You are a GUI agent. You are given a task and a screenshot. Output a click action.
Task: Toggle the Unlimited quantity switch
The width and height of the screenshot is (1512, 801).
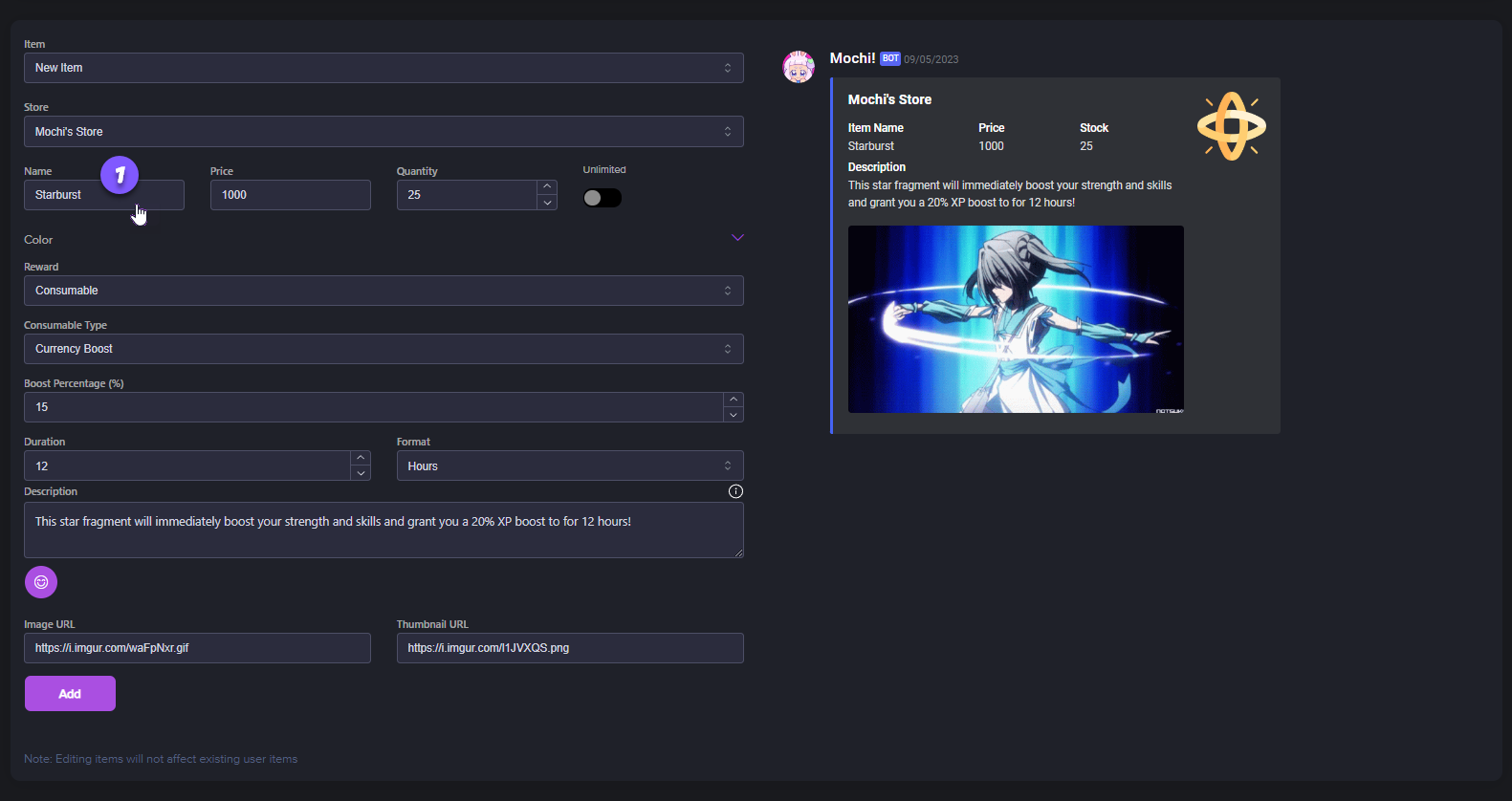tap(603, 198)
